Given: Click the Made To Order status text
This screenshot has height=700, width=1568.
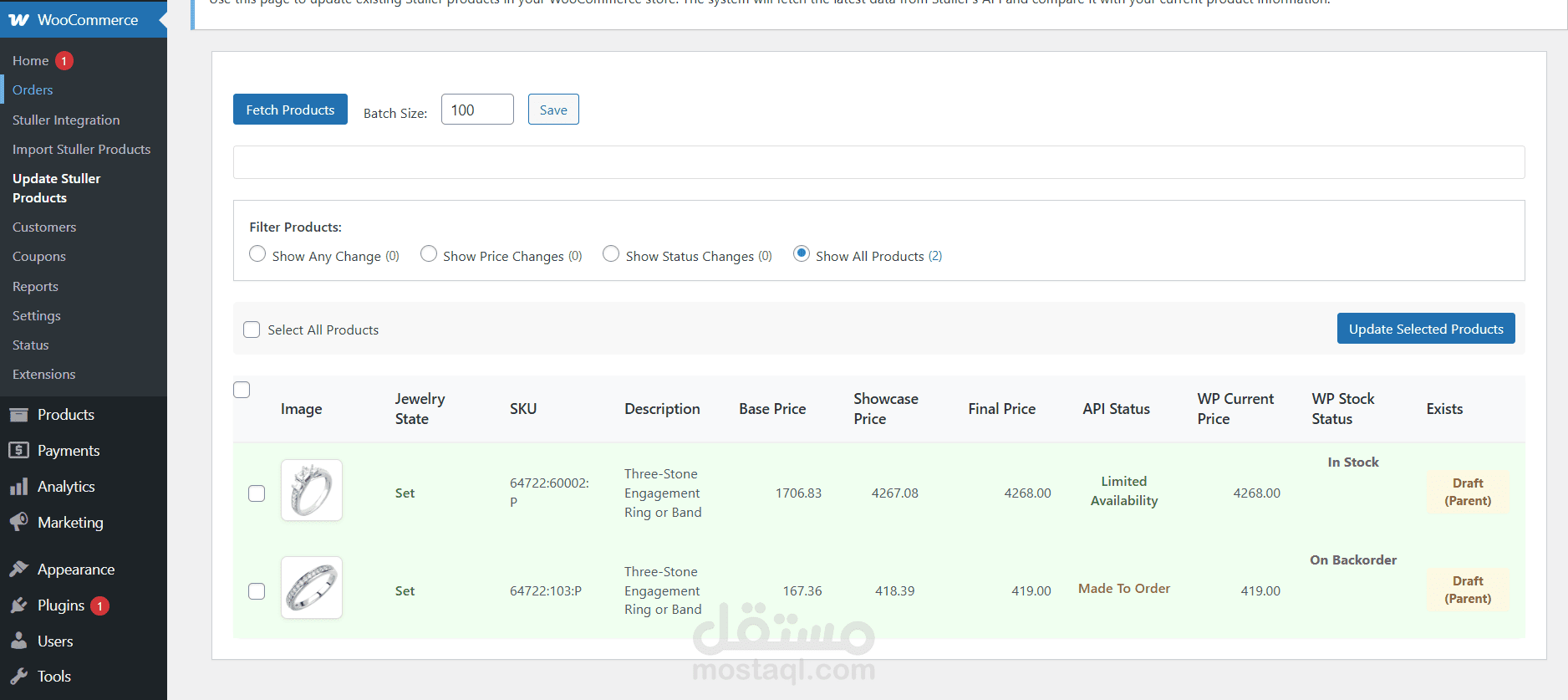Looking at the screenshot, I should (x=1124, y=589).
